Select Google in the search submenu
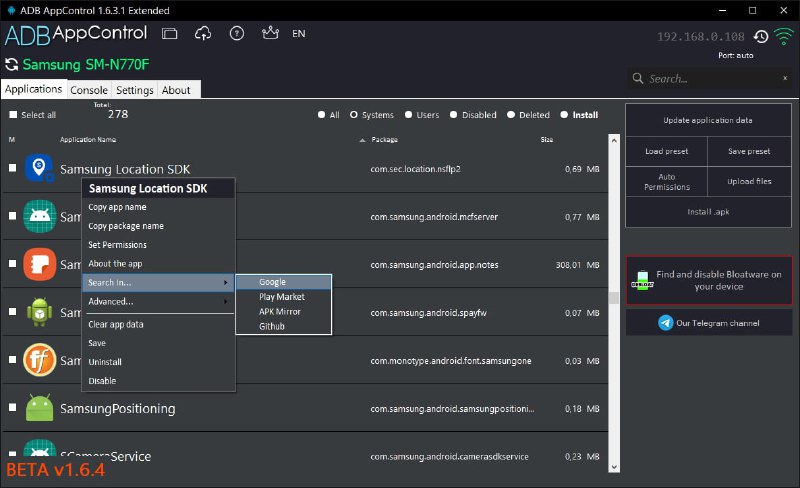Viewport: 800px width, 488px height. coord(284,282)
